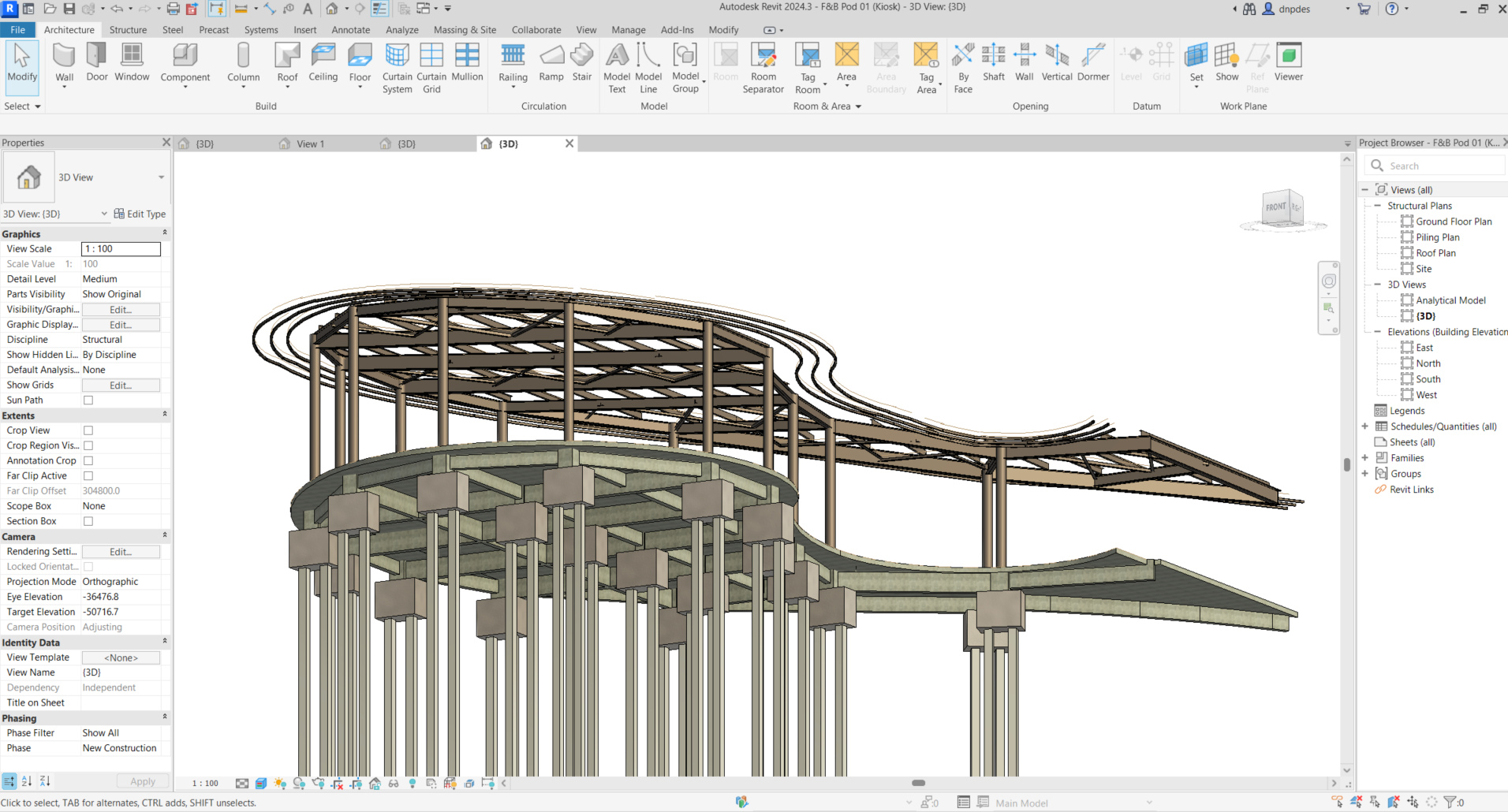The image size is (1508, 812).
Task: Select the Room Separator tool
Action: (763, 68)
